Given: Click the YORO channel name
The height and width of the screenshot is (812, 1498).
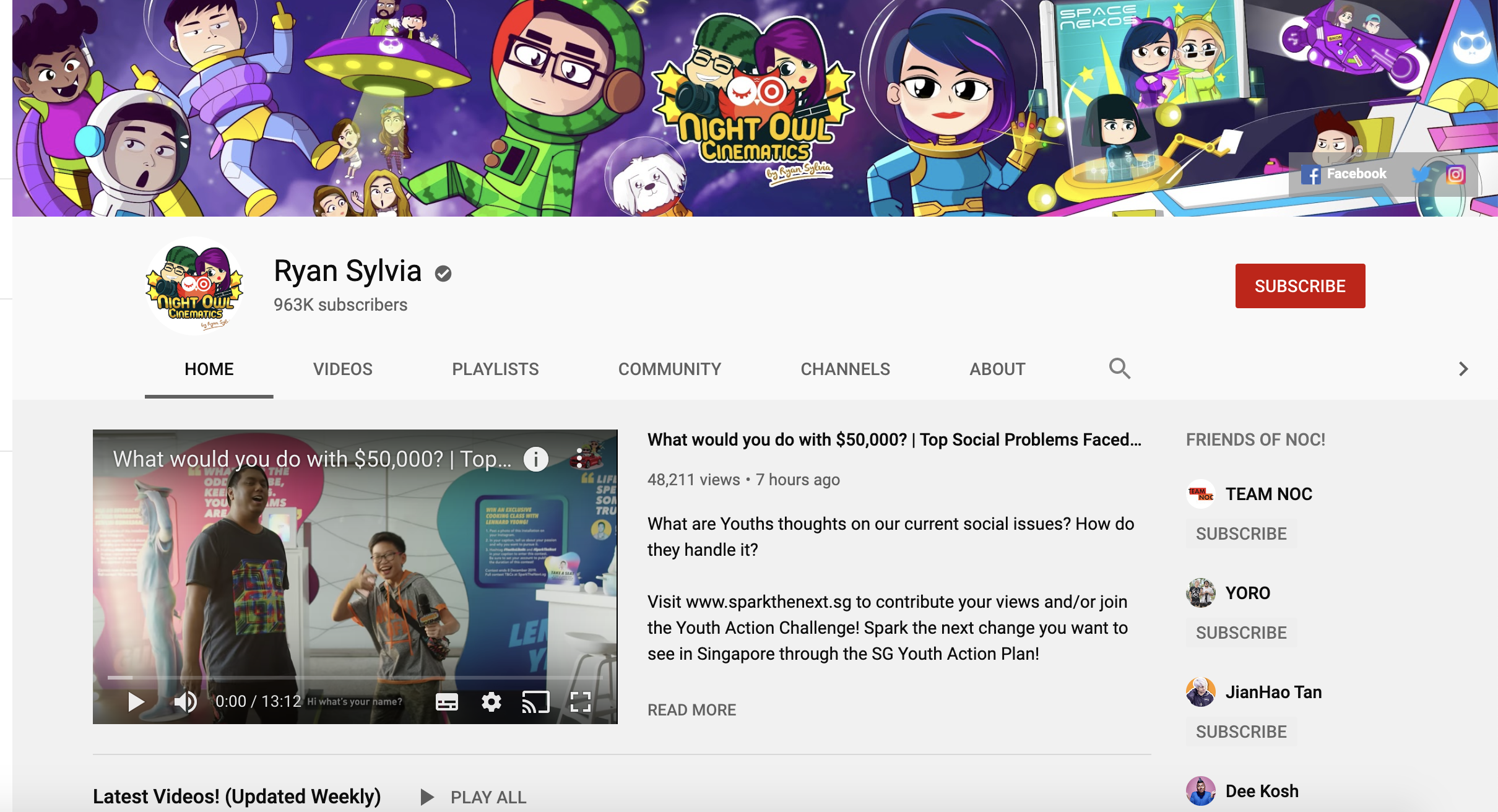Looking at the screenshot, I should tap(1248, 593).
